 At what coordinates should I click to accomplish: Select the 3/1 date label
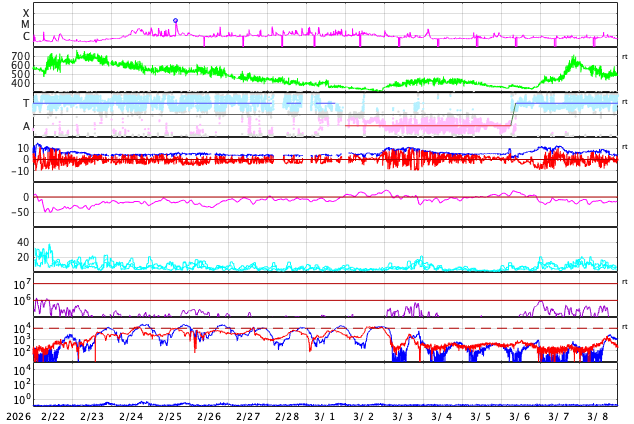tap(326, 416)
